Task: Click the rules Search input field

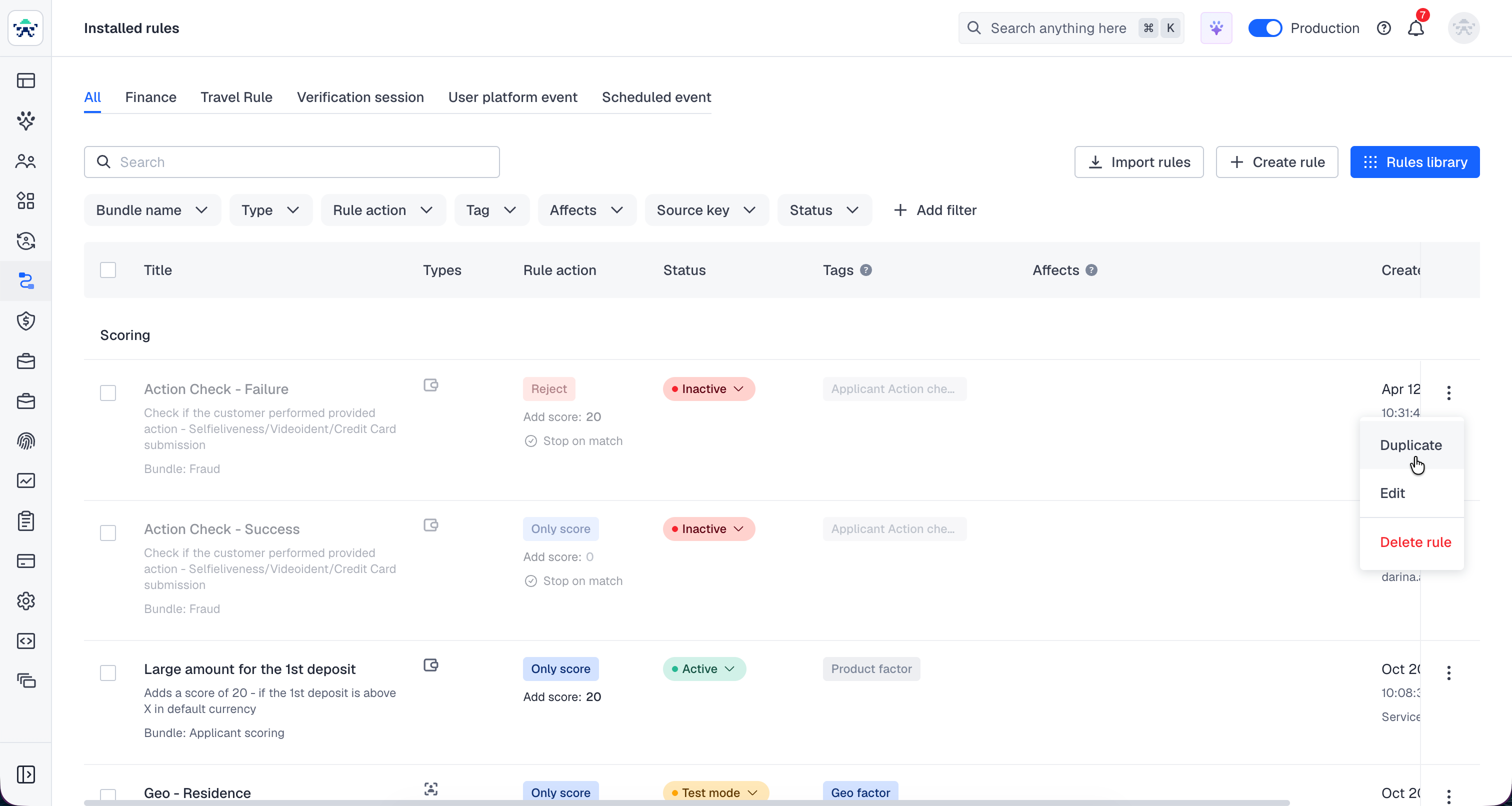Action: (x=291, y=162)
